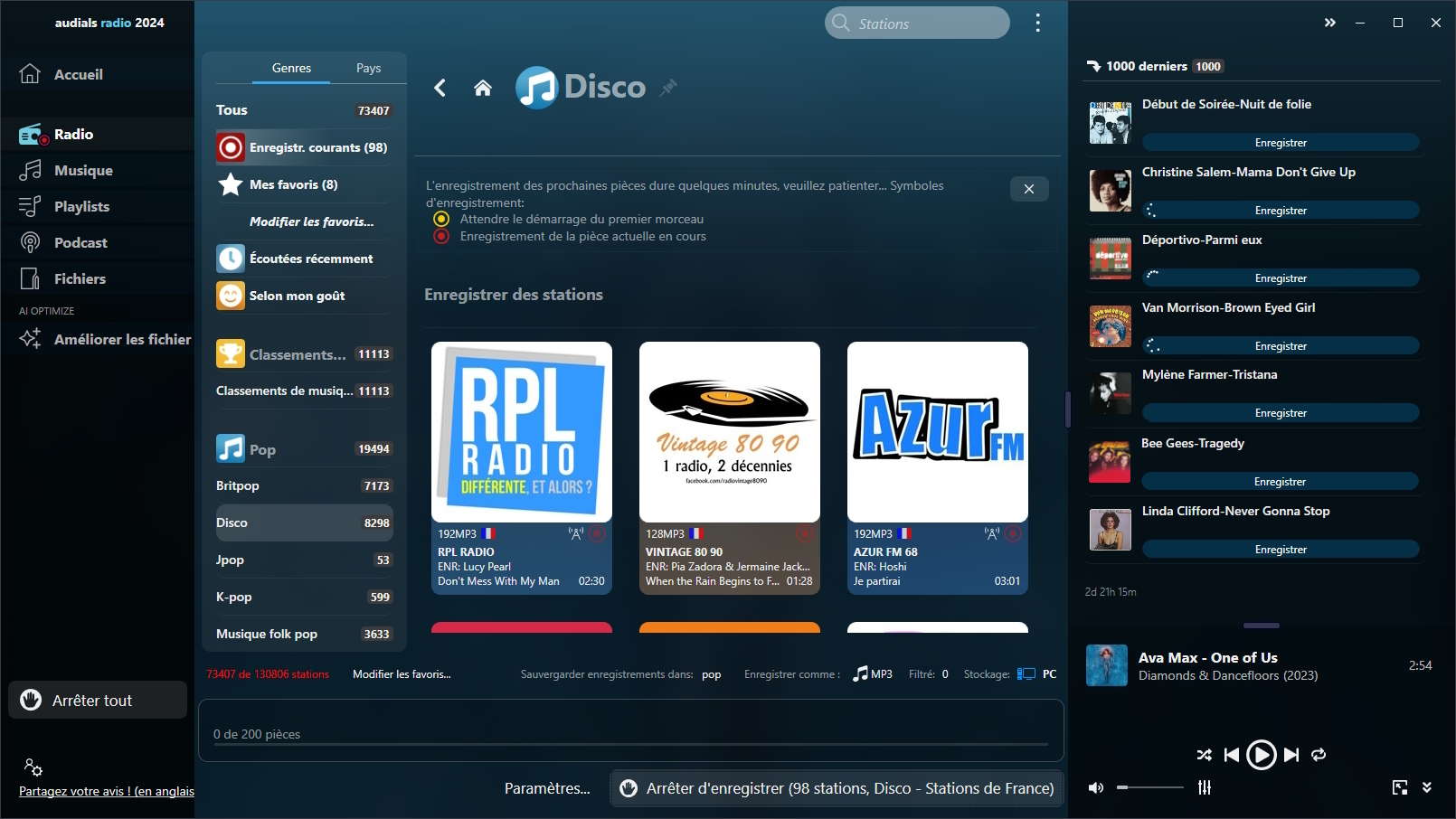Expand the Pop genre category
Screen dimensions: 1456x819
pyautogui.click(x=304, y=449)
